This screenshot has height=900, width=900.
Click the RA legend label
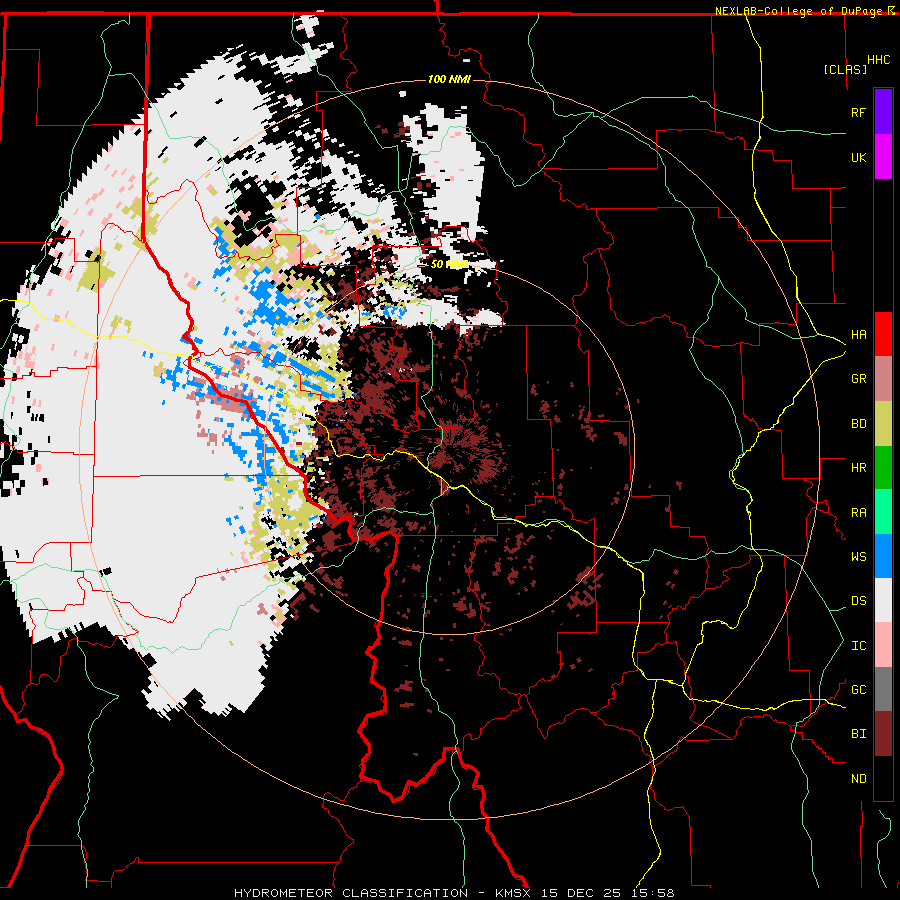point(859,513)
